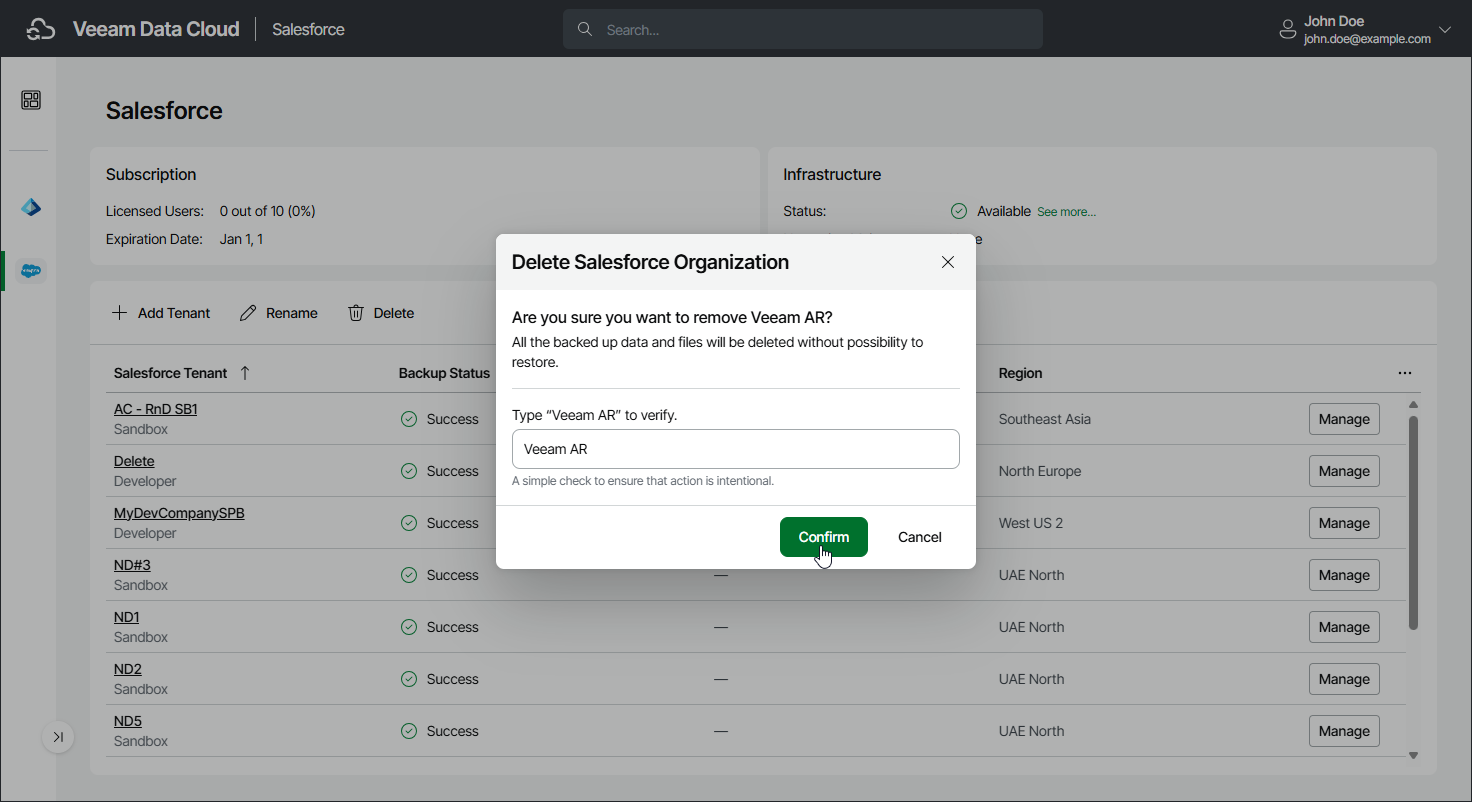Open the ND5 tenant link
The width and height of the screenshot is (1472, 802).
click(x=128, y=721)
